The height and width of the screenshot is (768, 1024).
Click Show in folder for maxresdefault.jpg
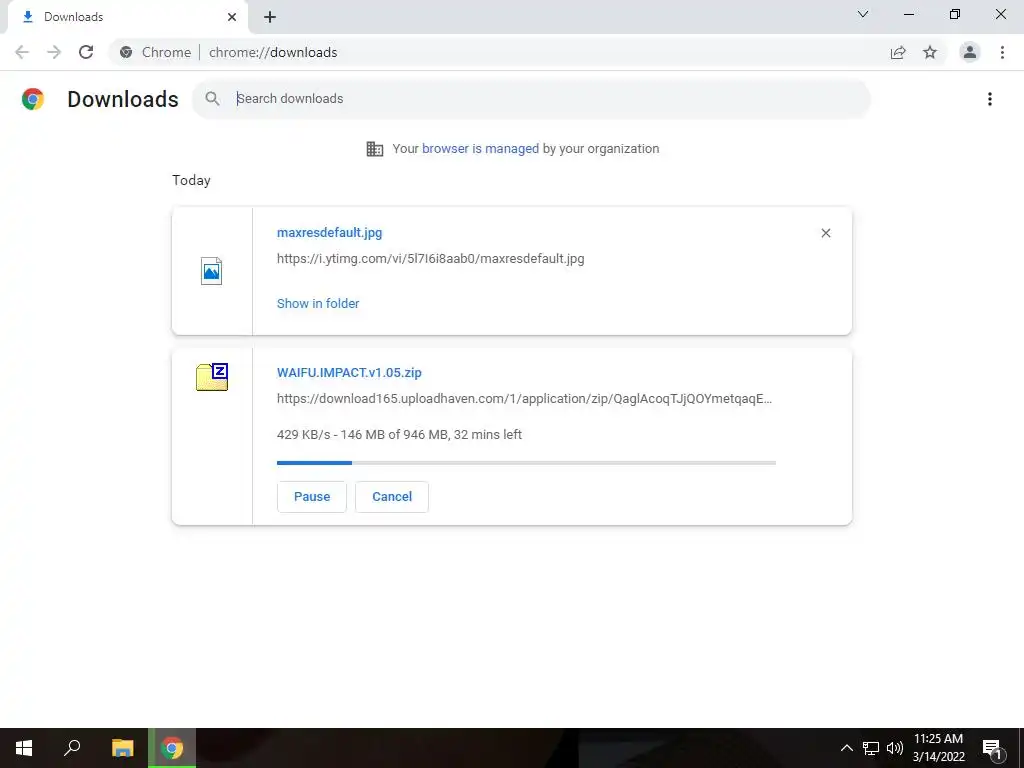[x=318, y=303]
